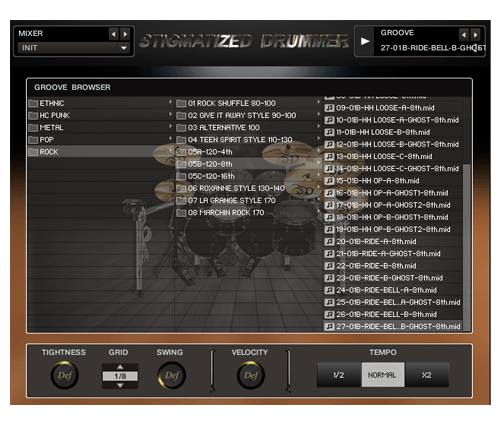Open the HC PUNK folder
The image size is (500, 424).
[101, 115]
